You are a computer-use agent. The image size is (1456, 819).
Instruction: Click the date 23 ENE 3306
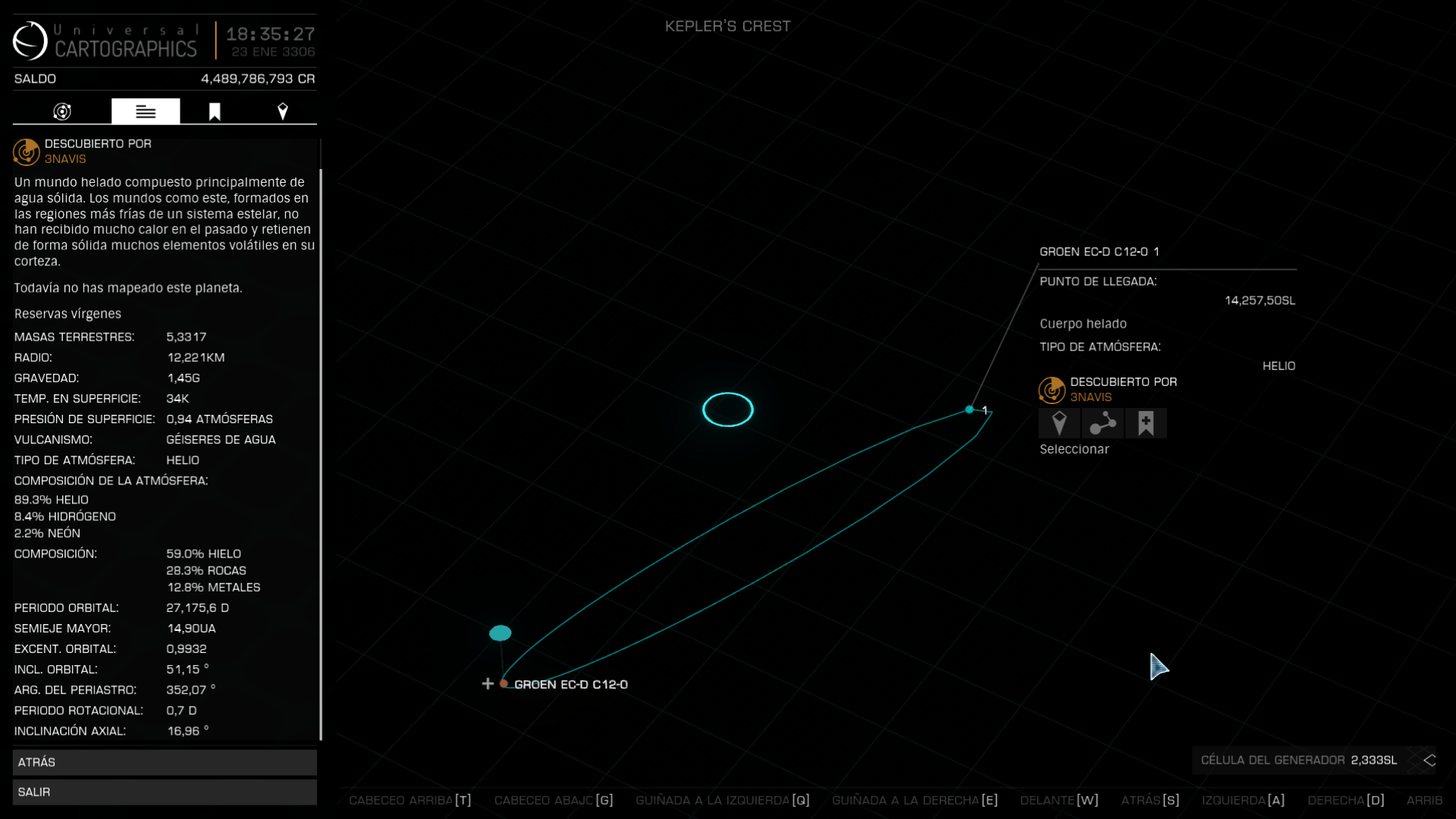(274, 52)
